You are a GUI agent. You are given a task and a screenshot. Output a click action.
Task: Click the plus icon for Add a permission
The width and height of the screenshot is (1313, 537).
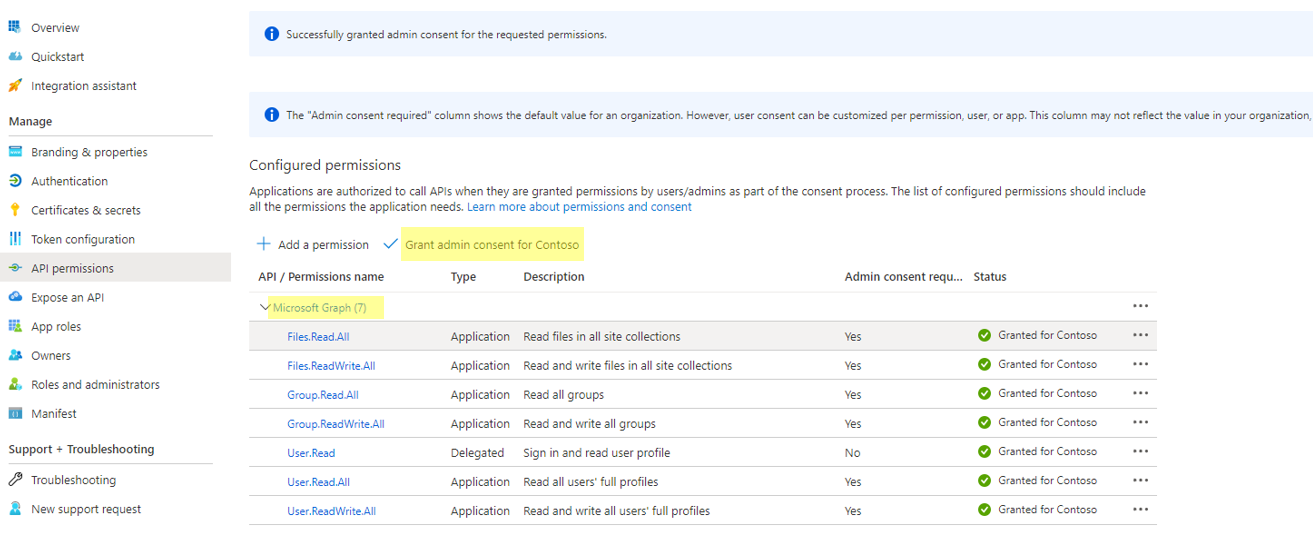(x=264, y=244)
